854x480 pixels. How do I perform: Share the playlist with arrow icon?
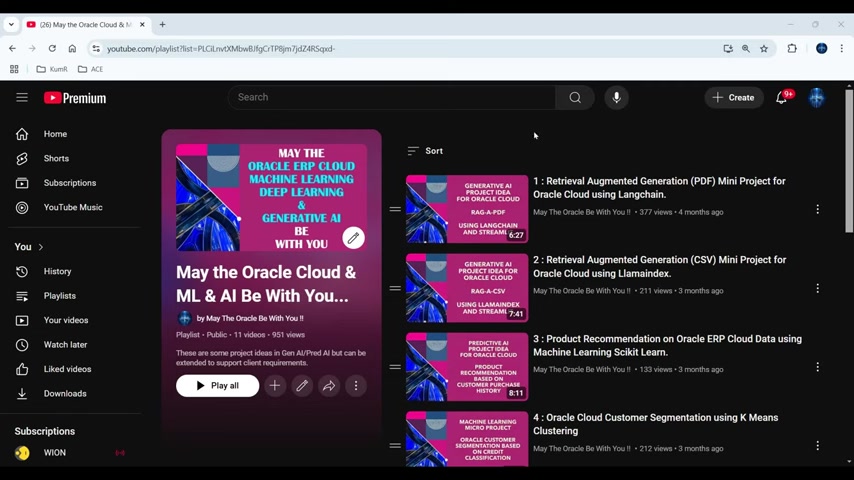[x=329, y=386]
